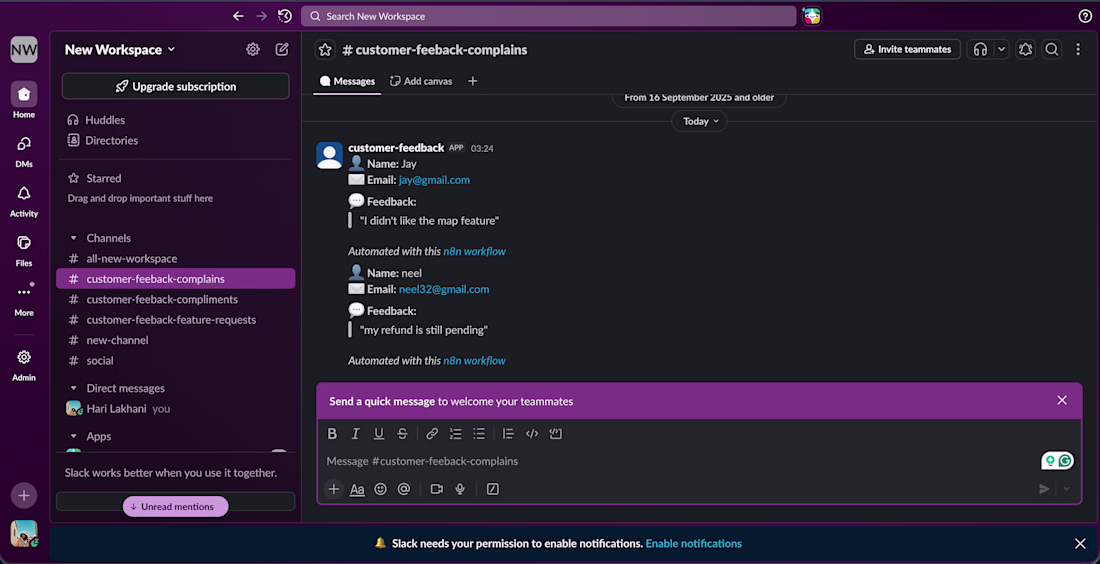This screenshot has width=1100, height=564.
Task: Search in channel magnifier icon
Action: (x=1052, y=49)
